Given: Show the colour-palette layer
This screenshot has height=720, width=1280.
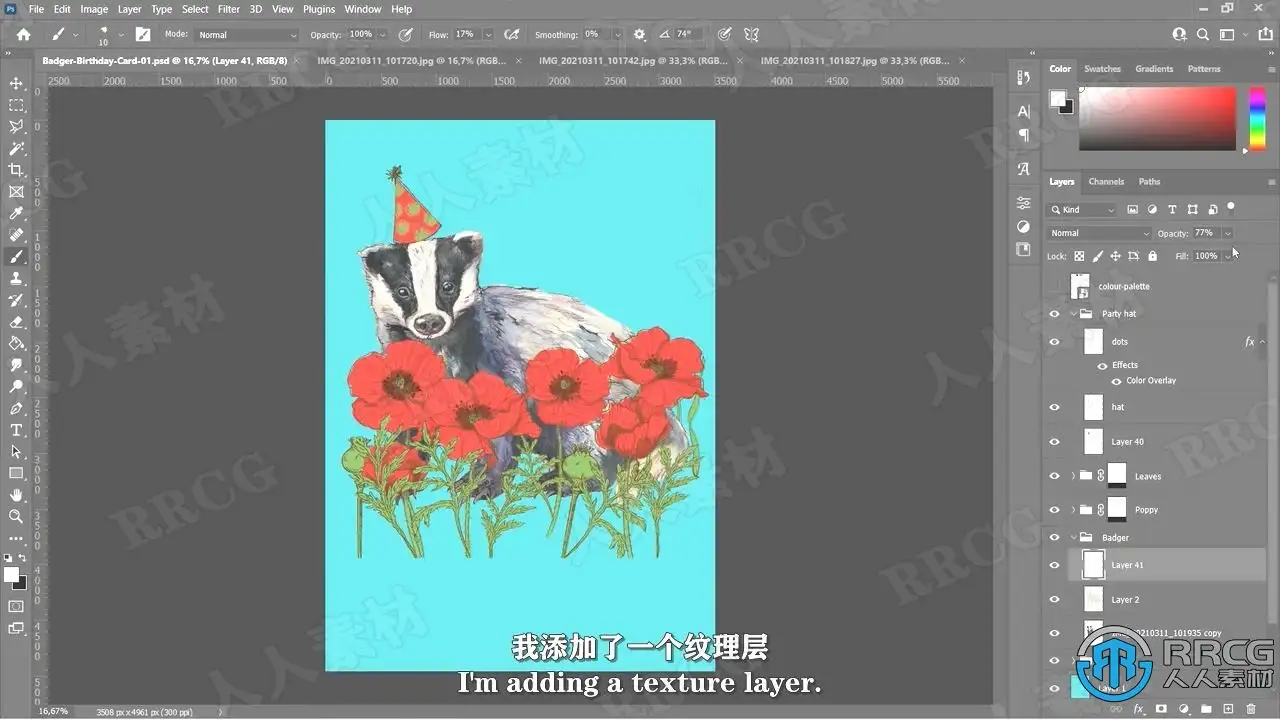Looking at the screenshot, I should (x=1054, y=286).
